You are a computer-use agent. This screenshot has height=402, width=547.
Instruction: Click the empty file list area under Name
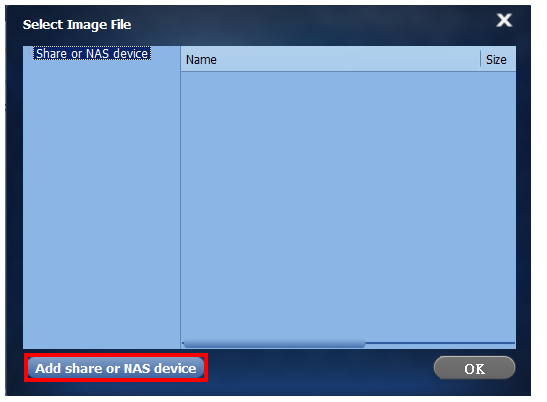click(348, 206)
